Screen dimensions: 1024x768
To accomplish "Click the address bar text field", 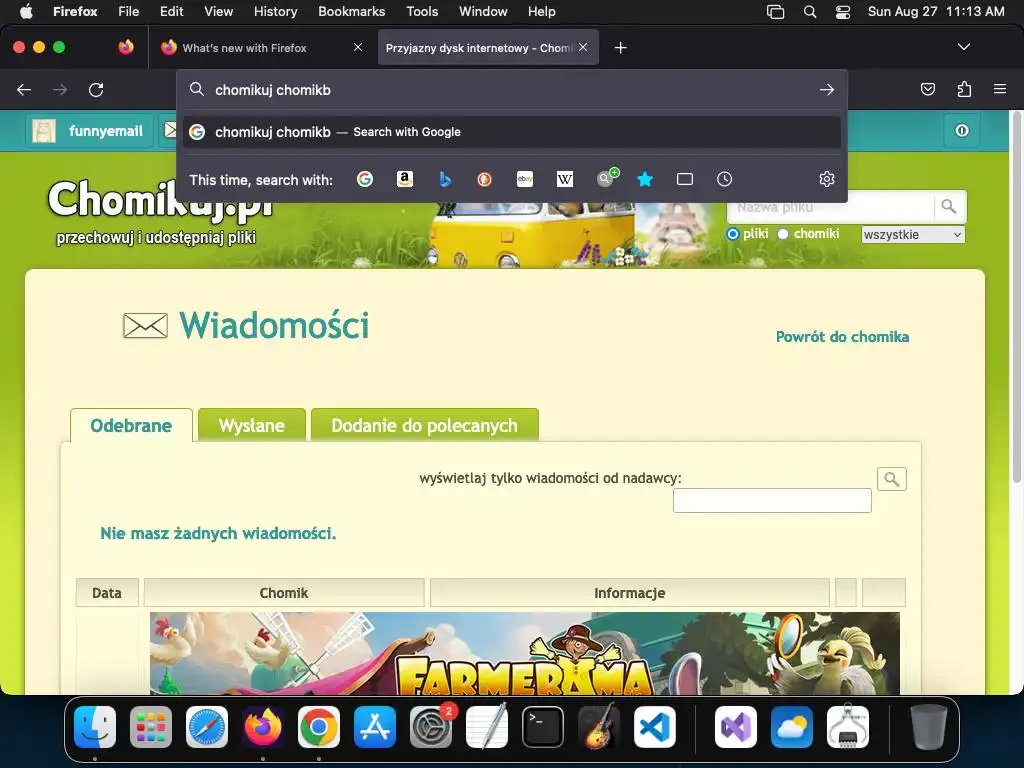I will pos(513,89).
